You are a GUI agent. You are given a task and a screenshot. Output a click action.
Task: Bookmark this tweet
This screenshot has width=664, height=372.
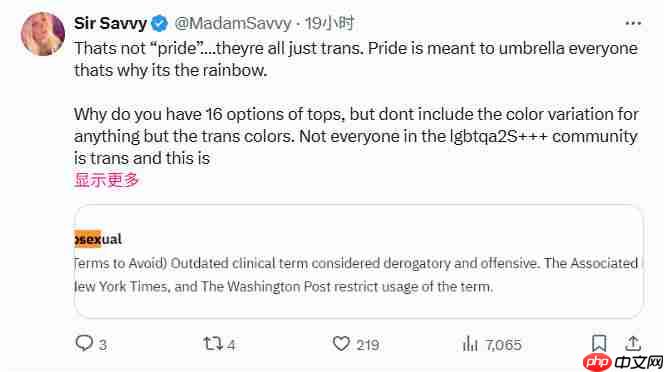[599, 343]
